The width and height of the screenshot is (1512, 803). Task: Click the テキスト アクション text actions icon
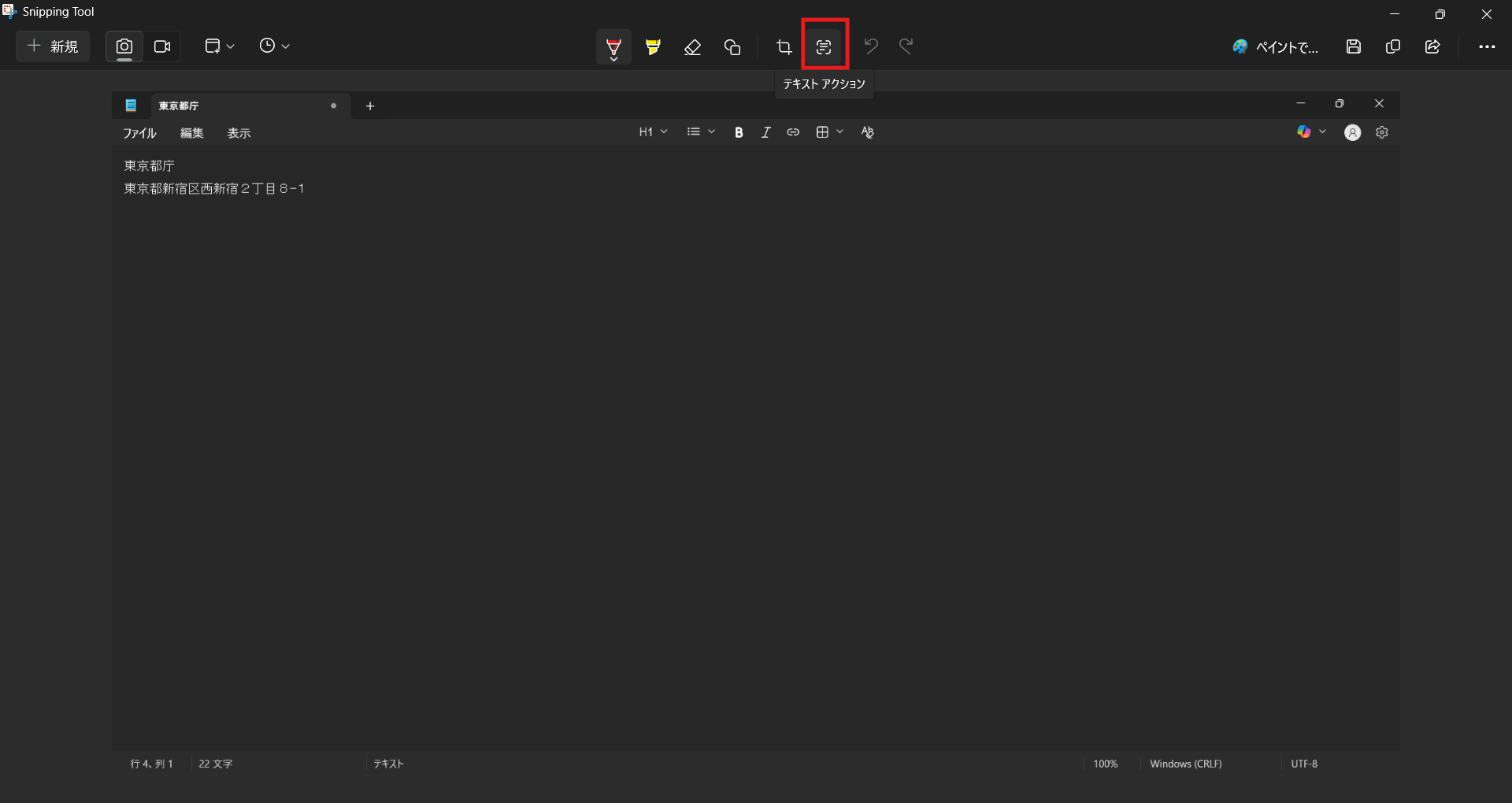pos(824,47)
